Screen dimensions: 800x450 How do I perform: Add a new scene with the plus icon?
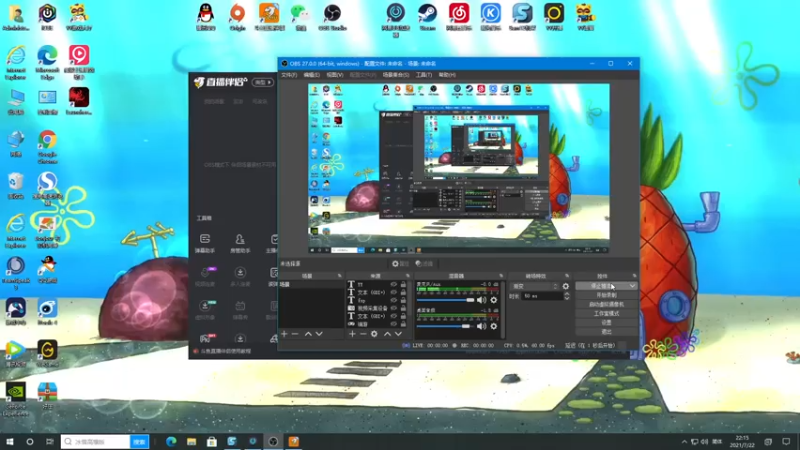[284, 334]
